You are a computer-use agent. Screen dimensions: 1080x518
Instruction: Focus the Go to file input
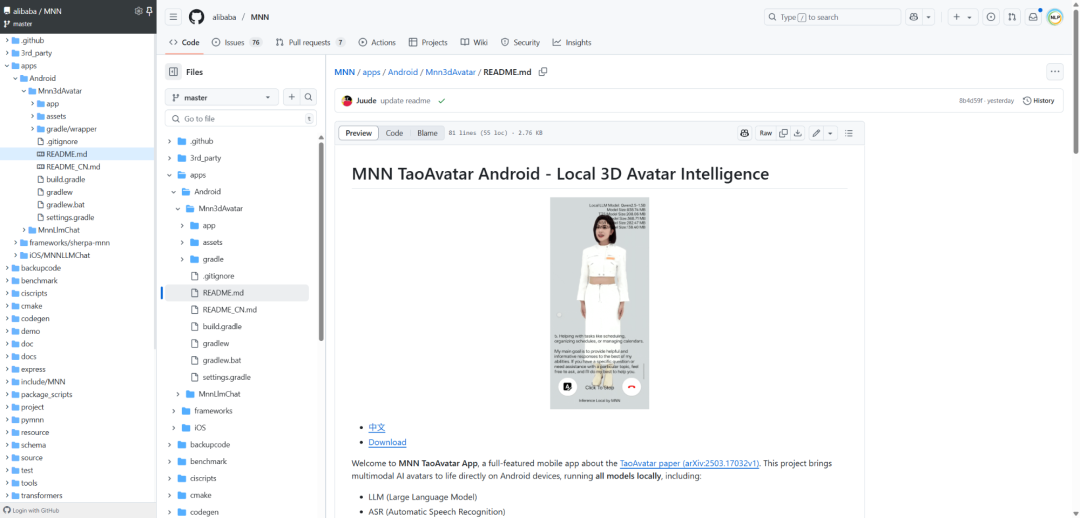point(241,118)
